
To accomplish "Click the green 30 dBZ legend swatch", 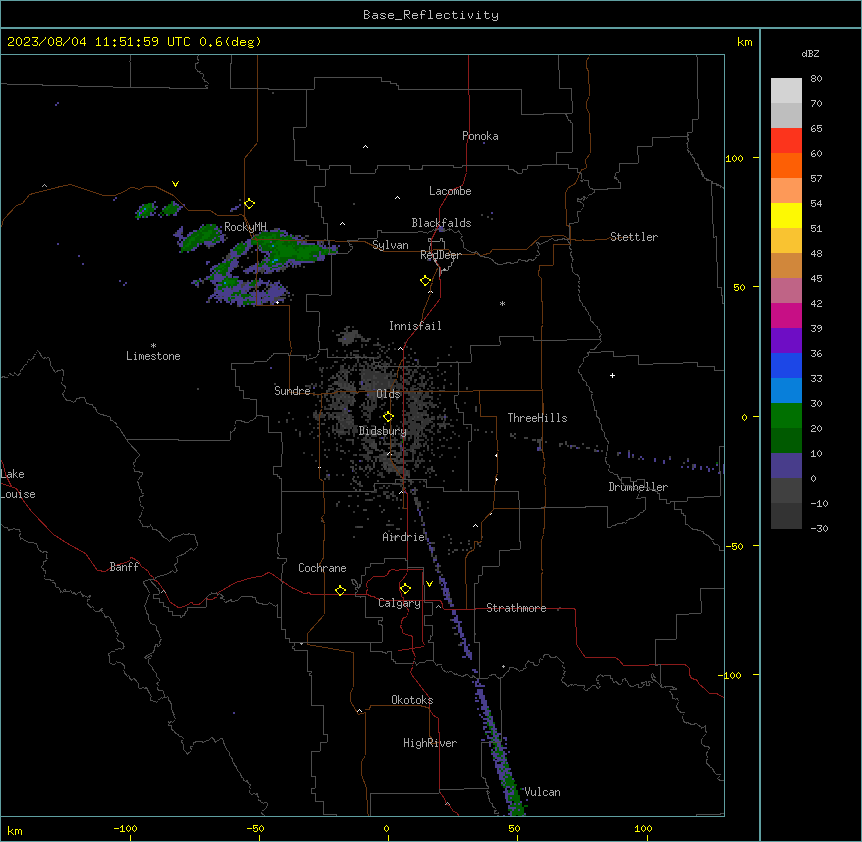I will click(786, 416).
